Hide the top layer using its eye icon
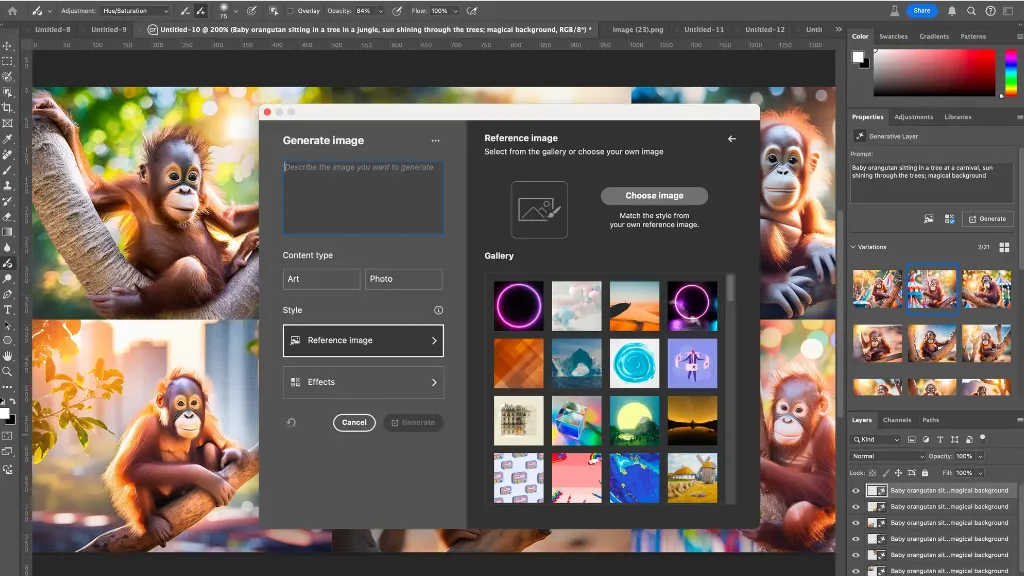Screen dimensions: 1024x576 click(855, 491)
